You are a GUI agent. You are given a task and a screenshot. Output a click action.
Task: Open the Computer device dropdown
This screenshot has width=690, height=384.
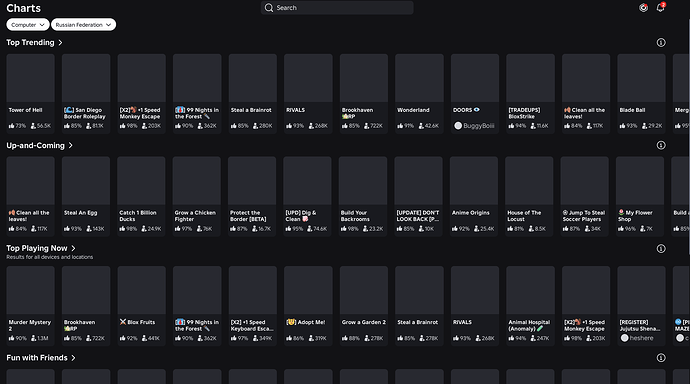tap(27, 25)
